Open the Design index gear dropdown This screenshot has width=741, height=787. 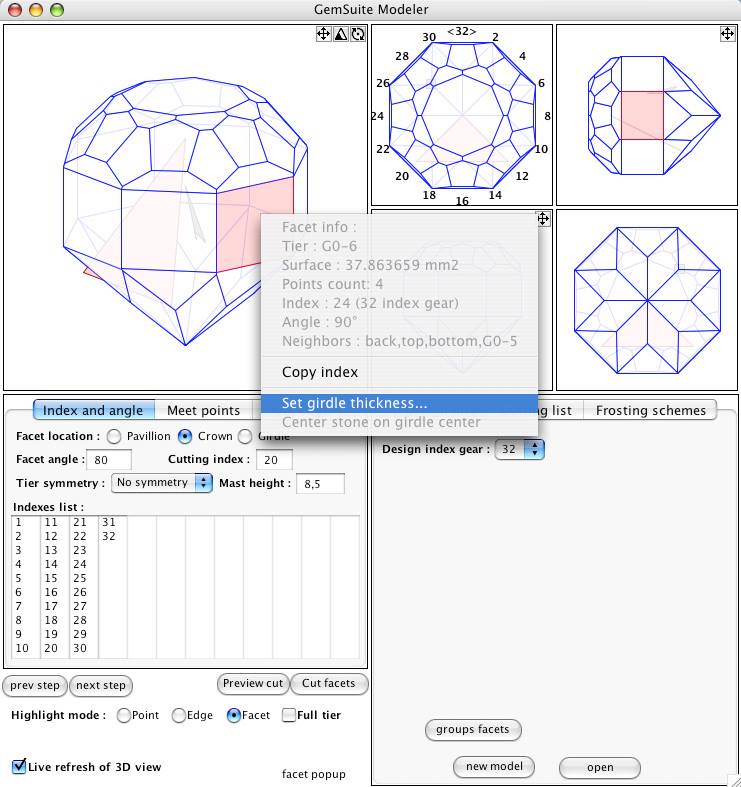coord(520,449)
